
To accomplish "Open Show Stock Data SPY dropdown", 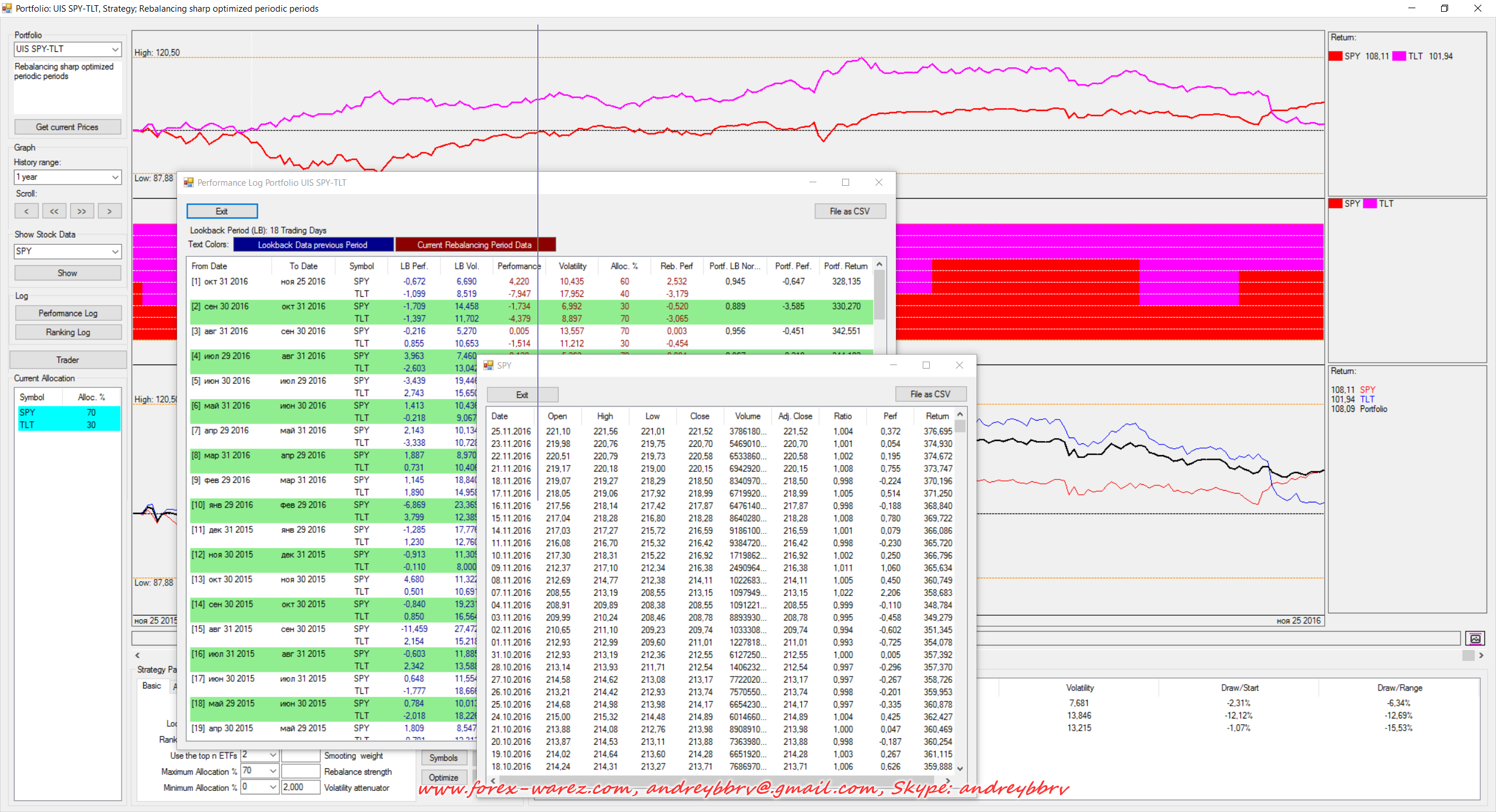I will click(x=115, y=251).
